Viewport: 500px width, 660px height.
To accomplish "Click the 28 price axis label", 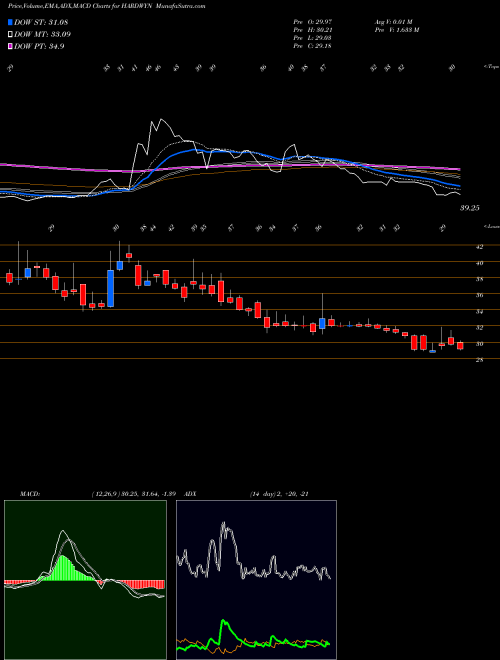I will pos(479,360).
